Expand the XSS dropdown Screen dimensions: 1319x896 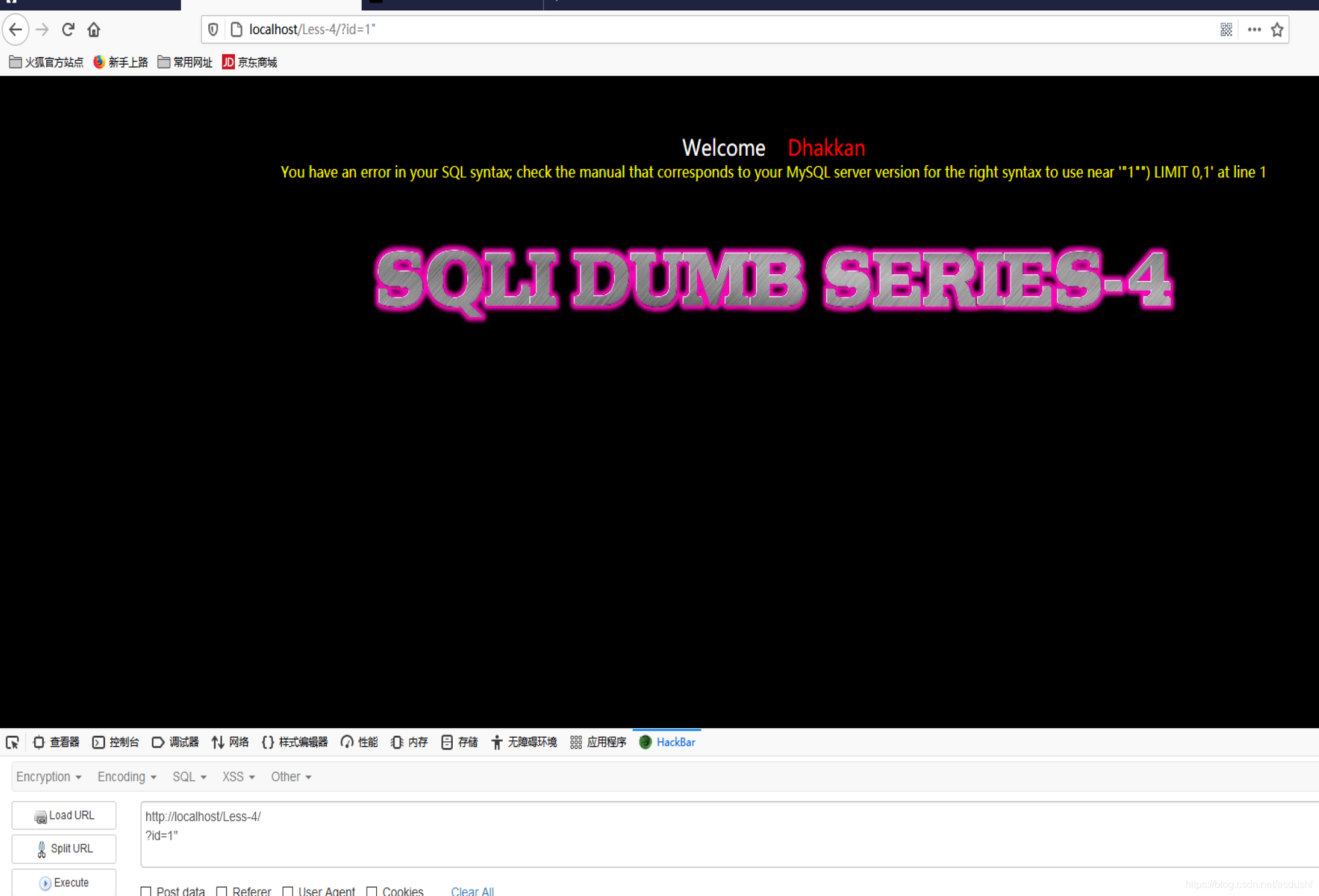pos(238,777)
